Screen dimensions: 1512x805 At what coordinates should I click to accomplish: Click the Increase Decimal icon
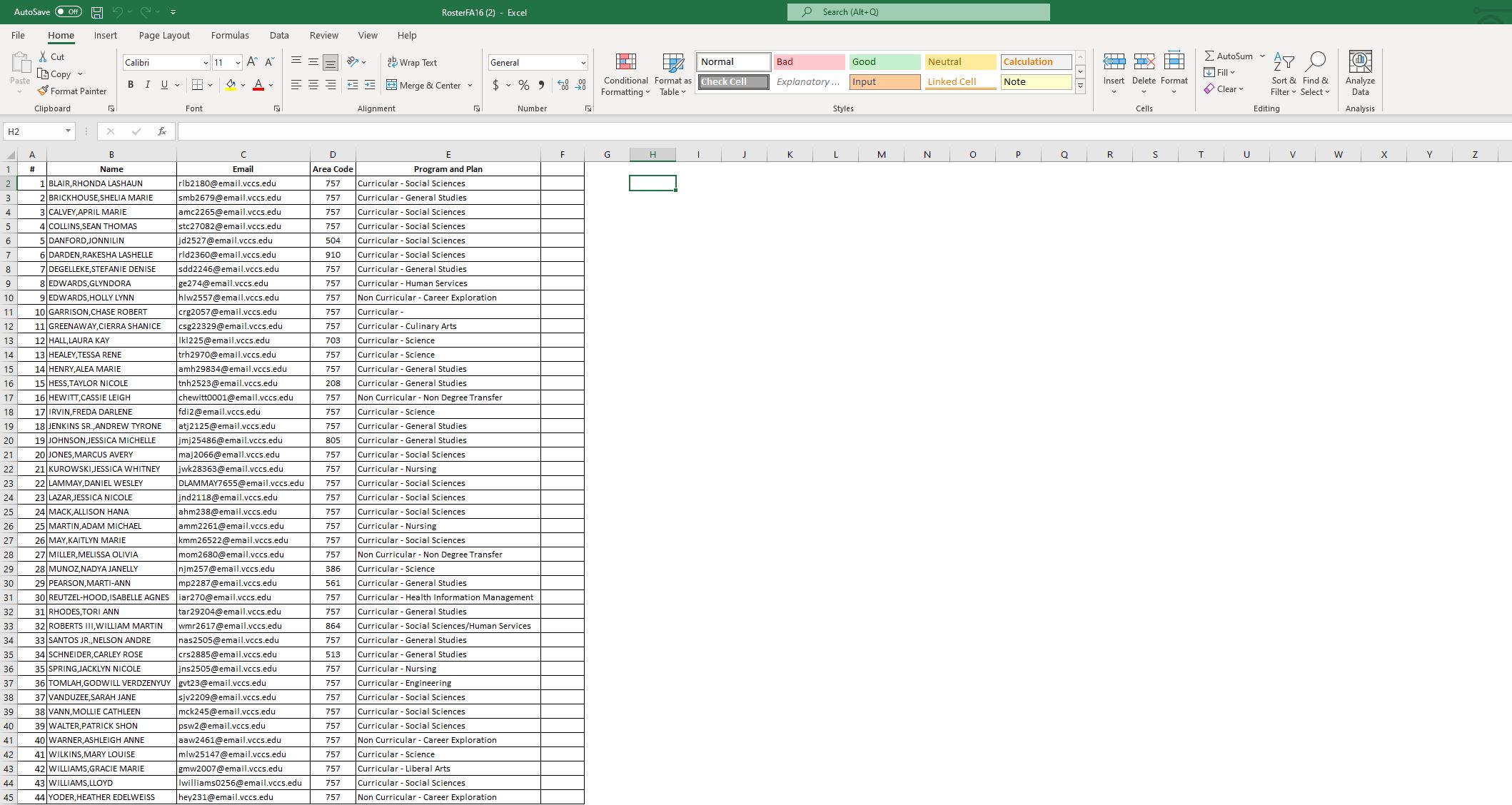click(x=563, y=85)
